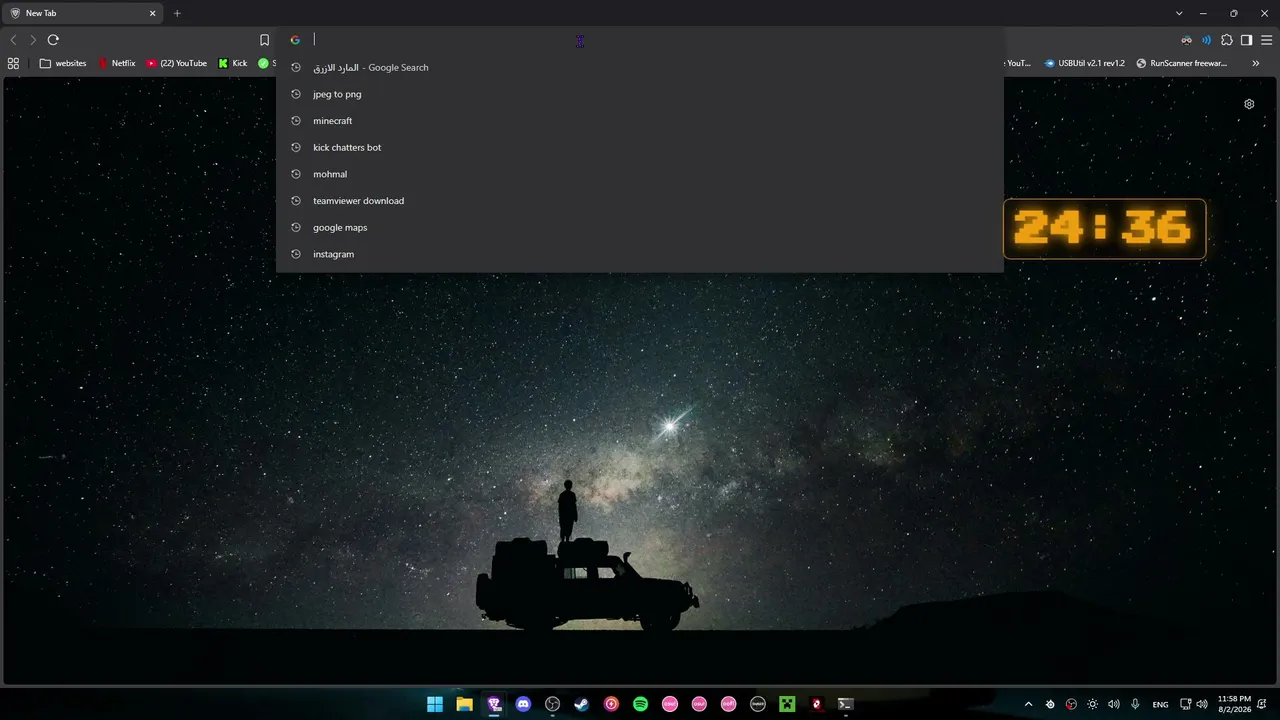Click the active browser icon in taskbar
The width and height of the screenshot is (1280, 720).
pyautogui.click(x=494, y=704)
